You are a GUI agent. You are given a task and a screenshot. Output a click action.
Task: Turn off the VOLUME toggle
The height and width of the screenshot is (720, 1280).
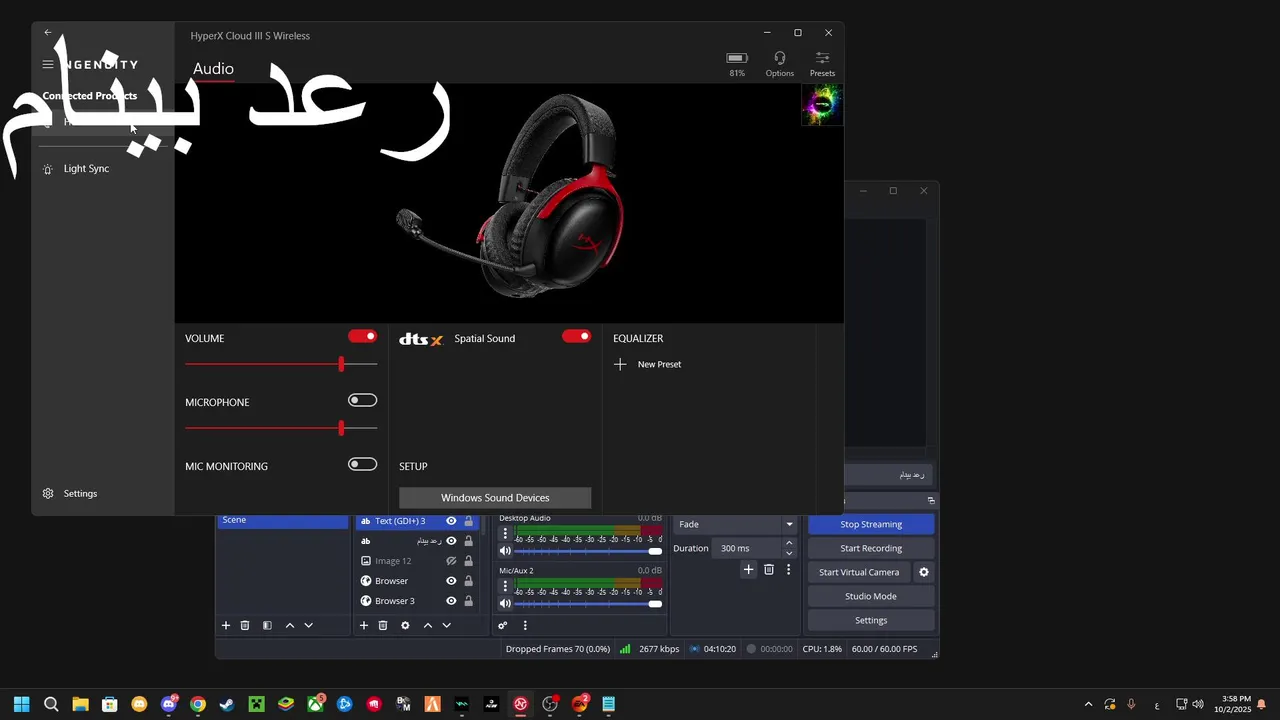click(x=362, y=336)
